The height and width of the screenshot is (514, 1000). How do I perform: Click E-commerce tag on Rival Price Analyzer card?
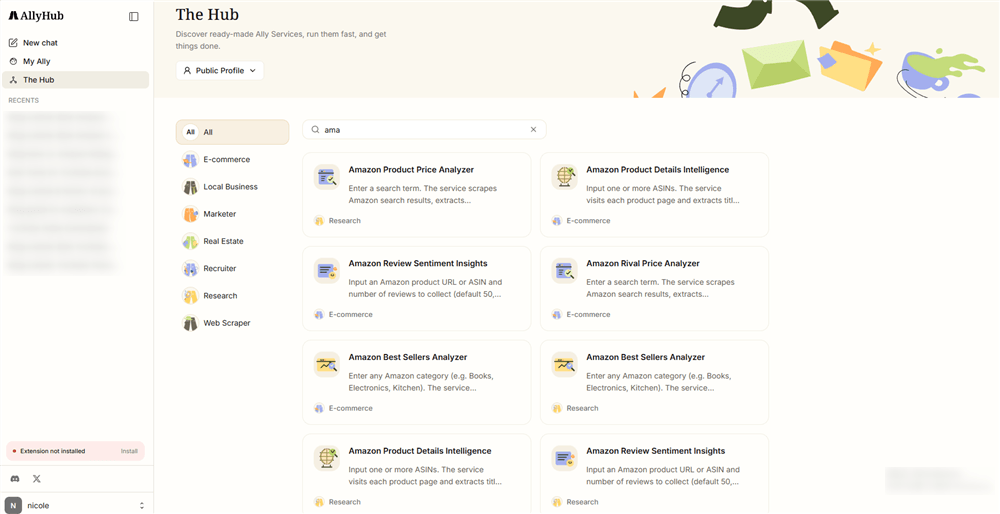click(x=588, y=314)
